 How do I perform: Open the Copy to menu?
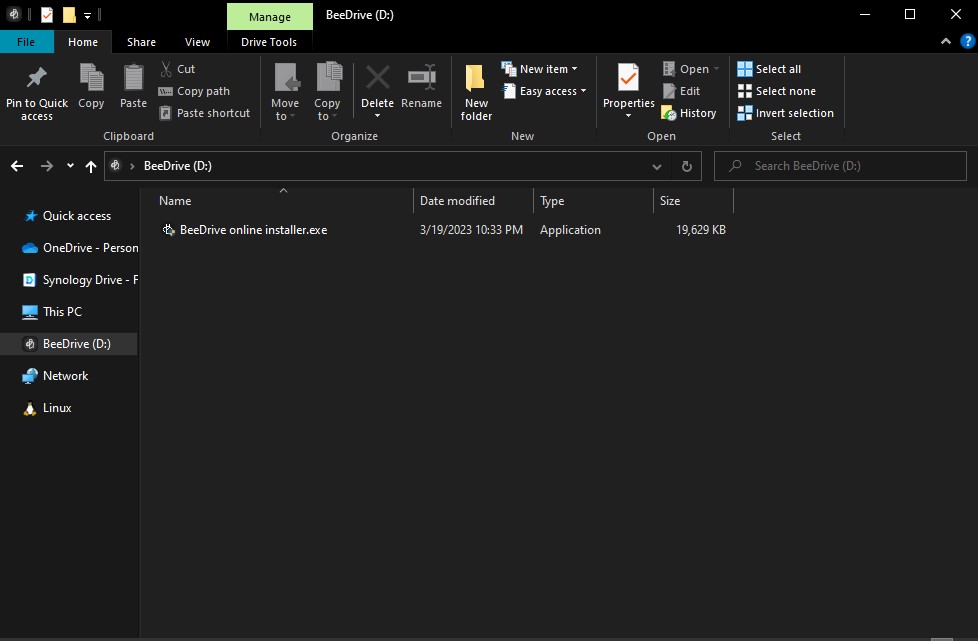[327, 92]
